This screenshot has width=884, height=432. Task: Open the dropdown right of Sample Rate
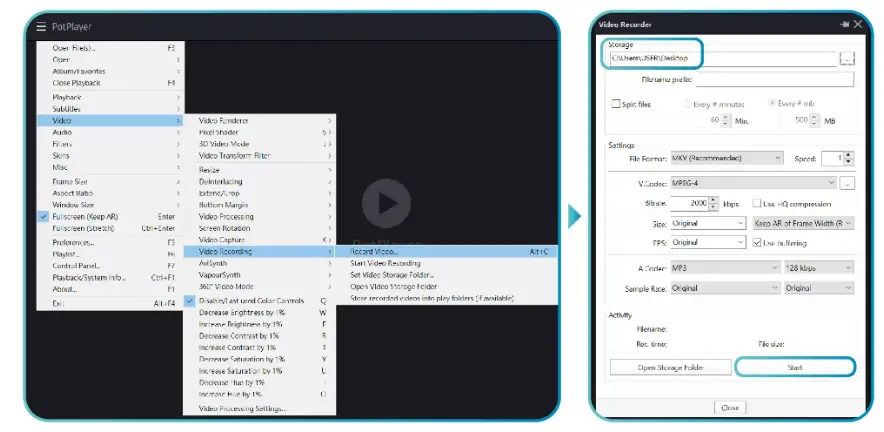(819, 288)
